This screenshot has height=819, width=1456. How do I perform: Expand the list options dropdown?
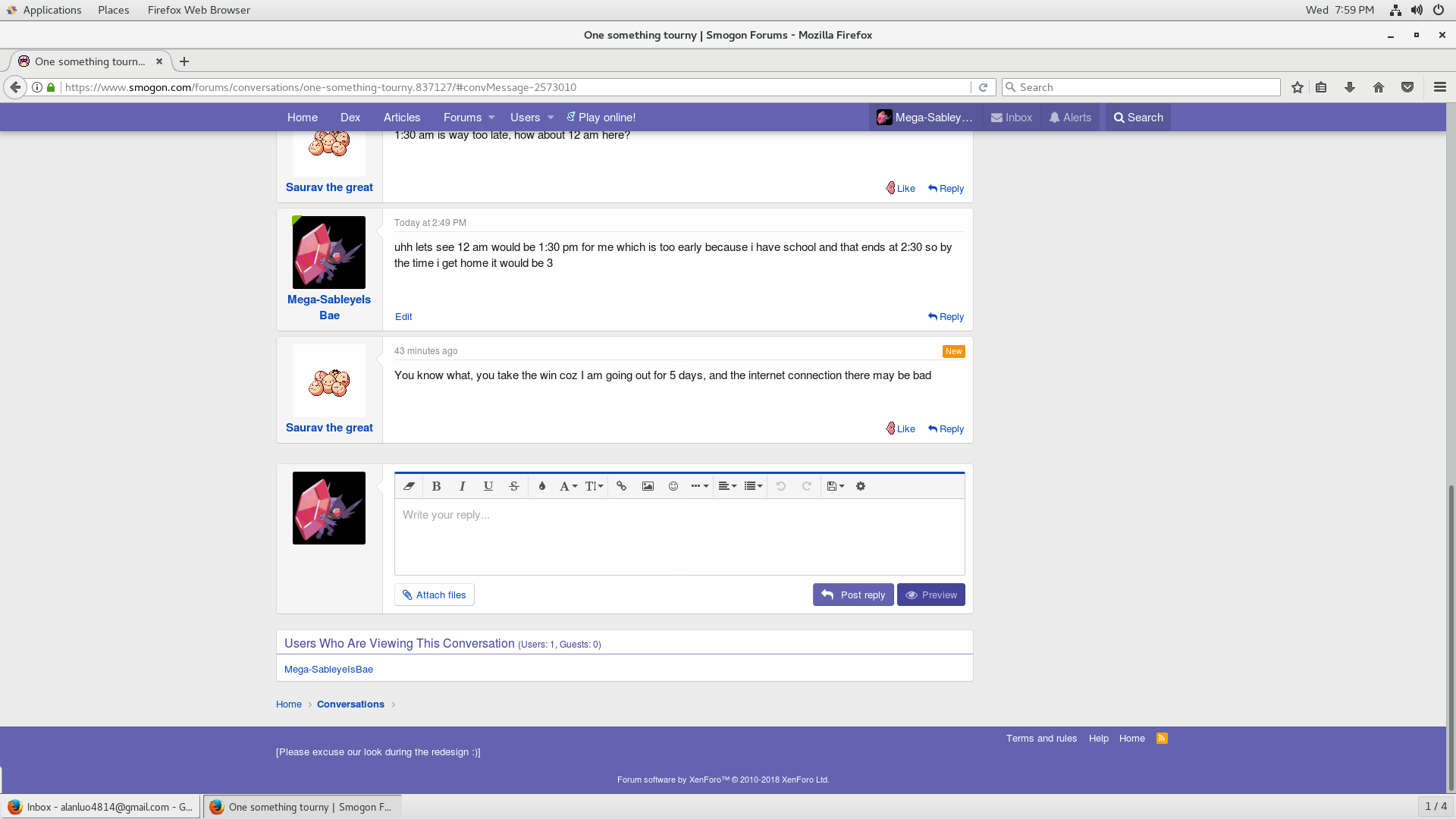(x=752, y=486)
